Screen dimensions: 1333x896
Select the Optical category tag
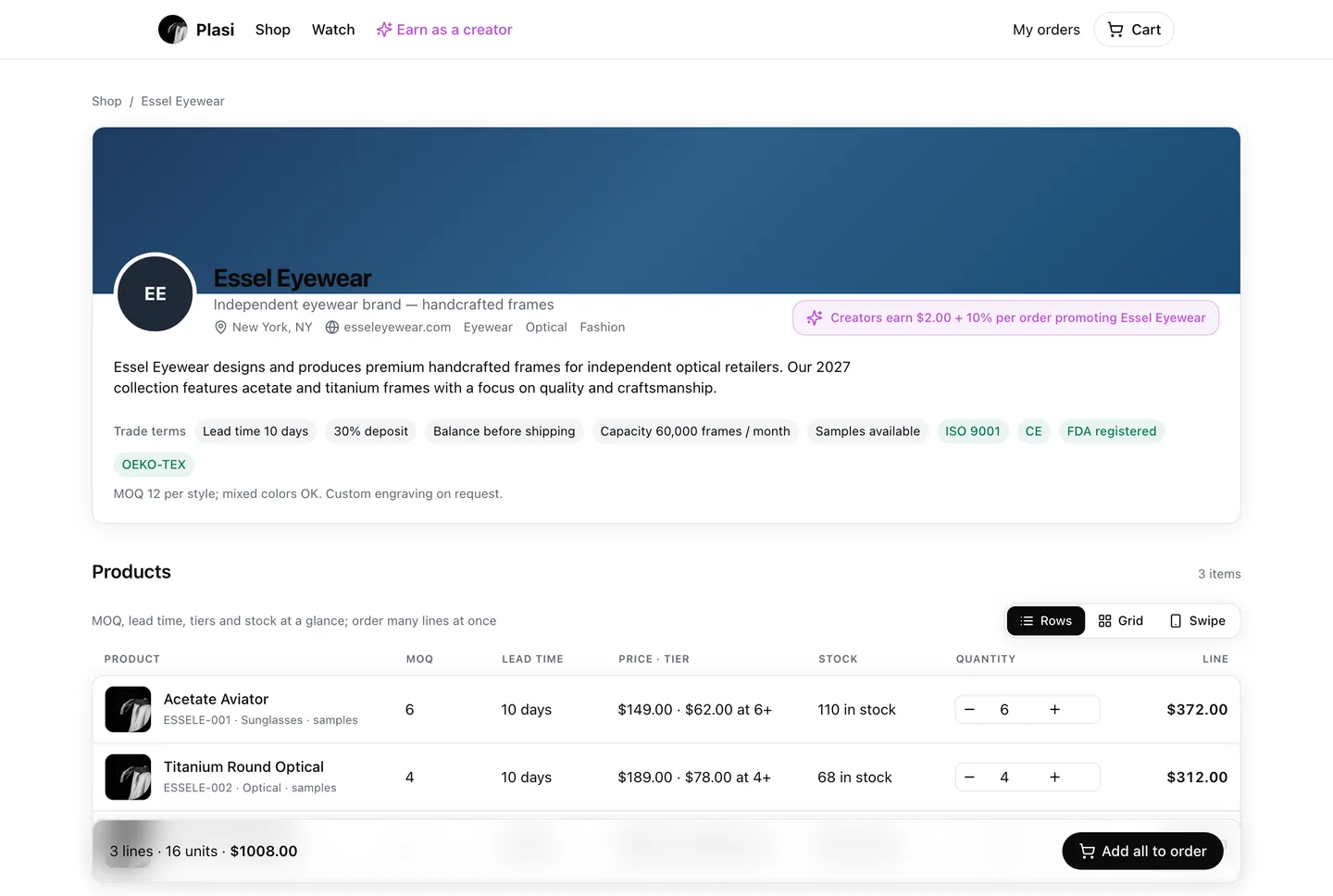[546, 327]
